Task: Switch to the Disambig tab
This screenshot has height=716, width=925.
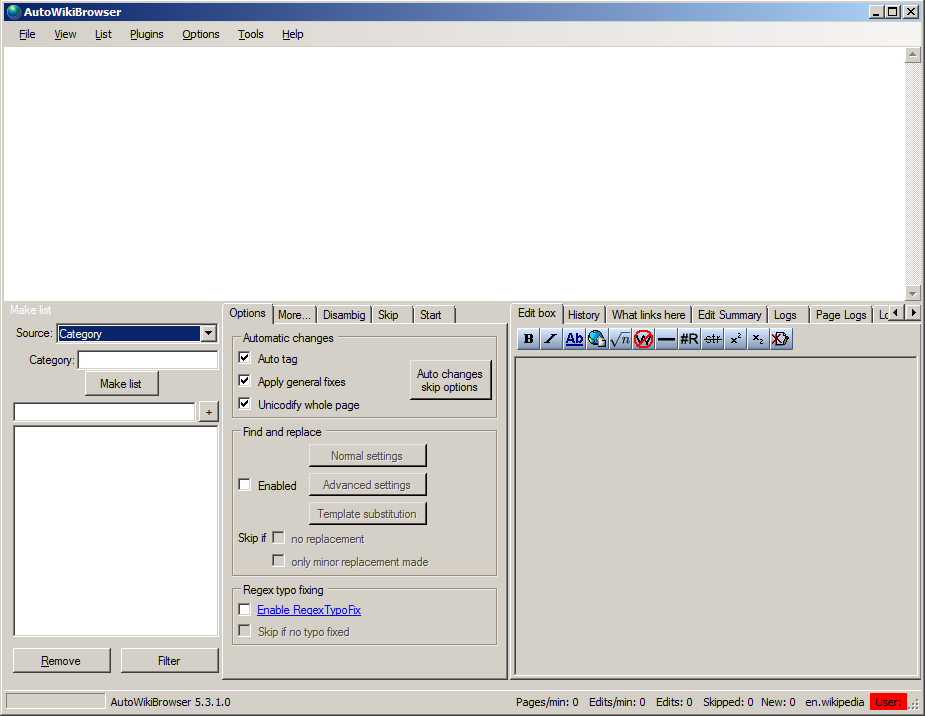Action: pyautogui.click(x=343, y=315)
